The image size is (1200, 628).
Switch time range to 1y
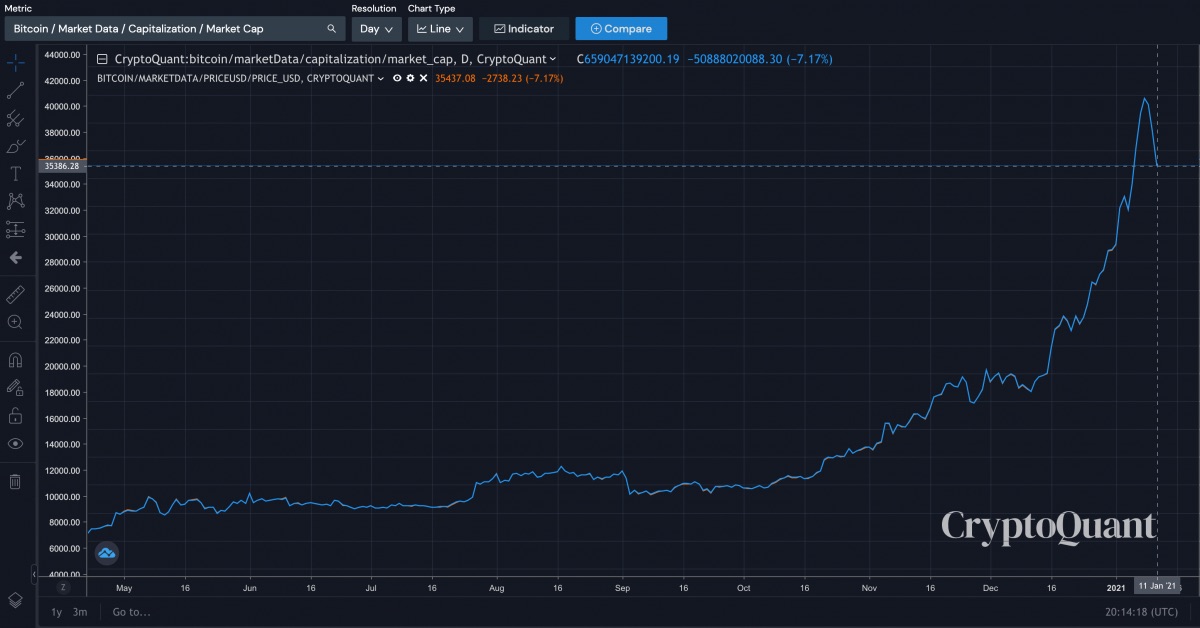click(x=56, y=612)
